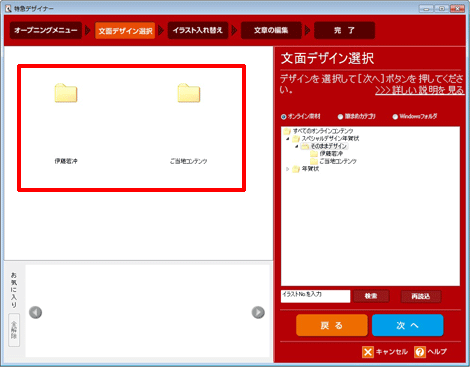This screenshot has height=367, width=470.
Task: Select the middle カテゴリ radio button
Action: [x=340, y=117]
